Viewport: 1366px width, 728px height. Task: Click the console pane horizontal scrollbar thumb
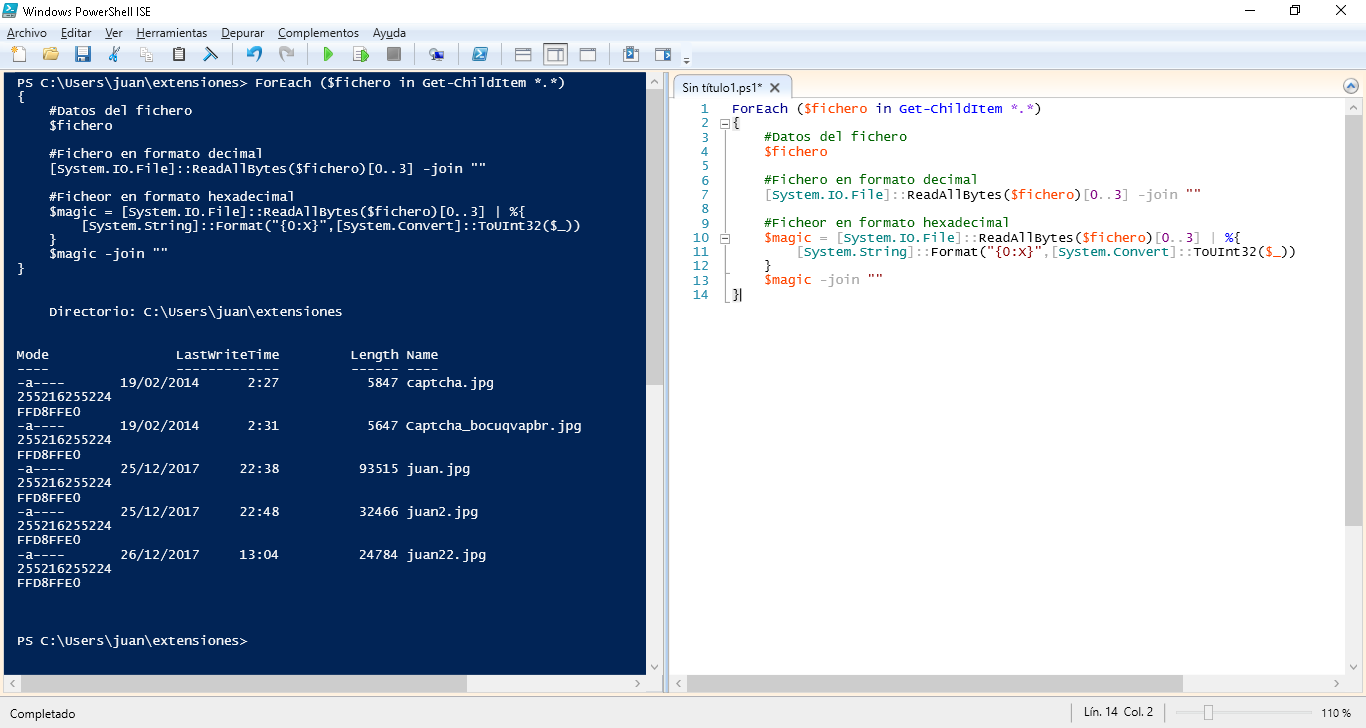(x=244, y=684)
